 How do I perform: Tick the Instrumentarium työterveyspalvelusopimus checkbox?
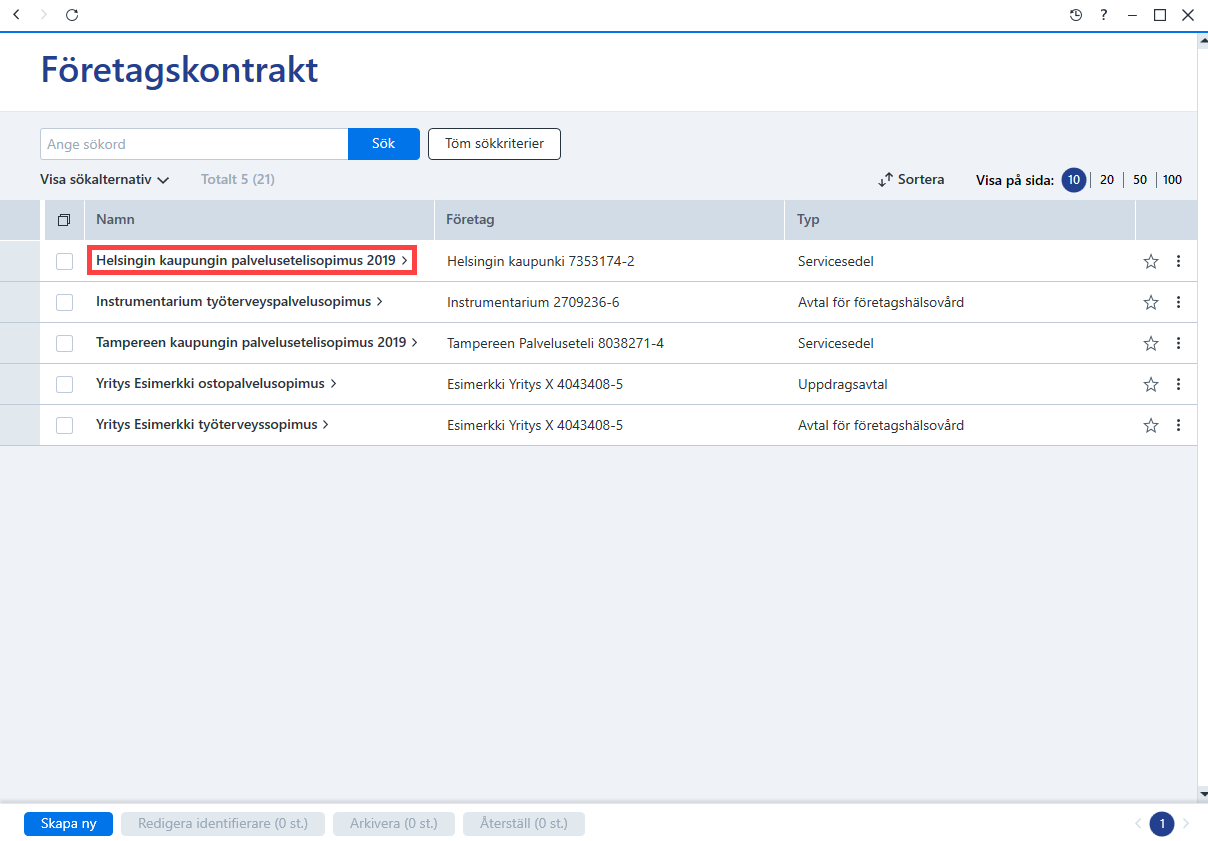[65, 302]
